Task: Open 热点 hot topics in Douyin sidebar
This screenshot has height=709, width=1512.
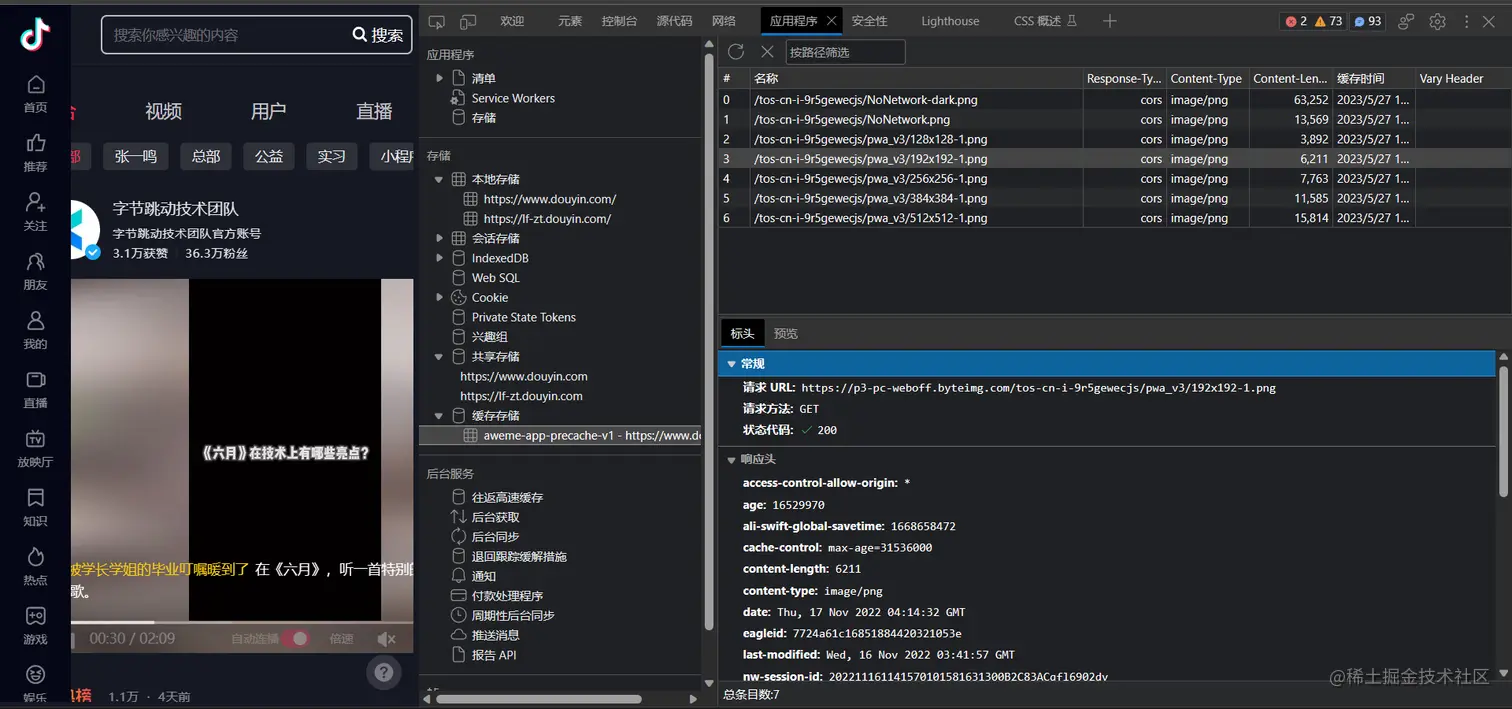Action: pyautogui.click(x=35, y=566)
